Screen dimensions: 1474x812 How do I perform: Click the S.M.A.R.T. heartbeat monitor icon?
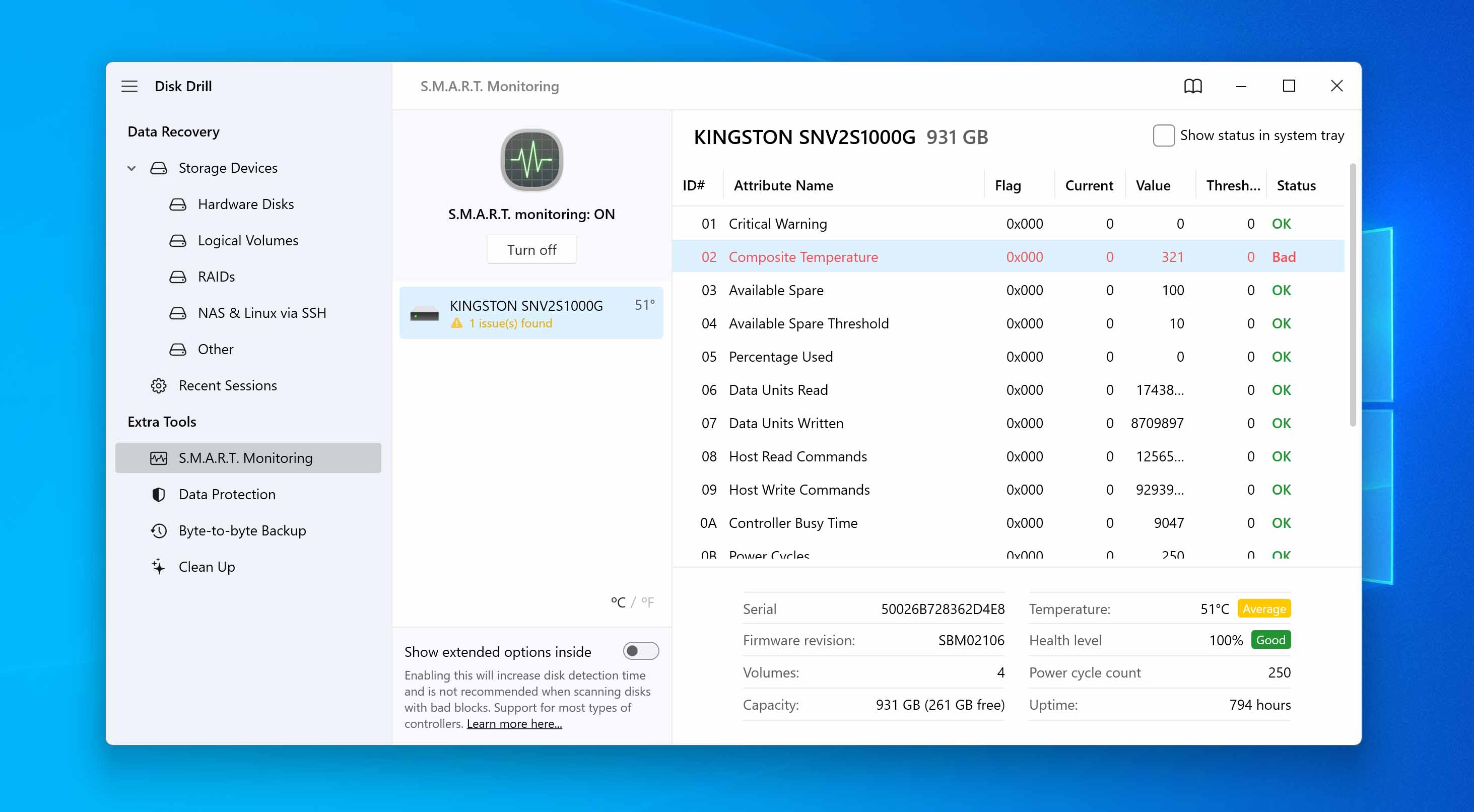pyautogui.click(x=531, y=160)
